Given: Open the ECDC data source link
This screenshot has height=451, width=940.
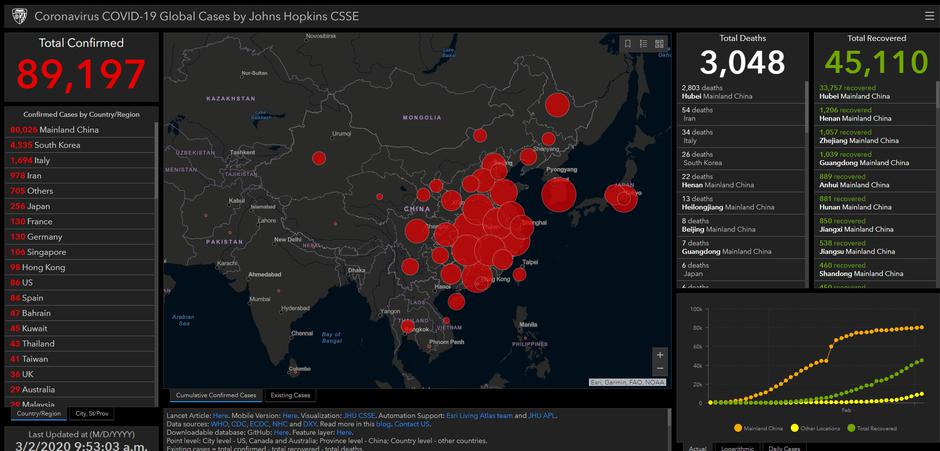Looking at the screenshot, I should 258,424.
